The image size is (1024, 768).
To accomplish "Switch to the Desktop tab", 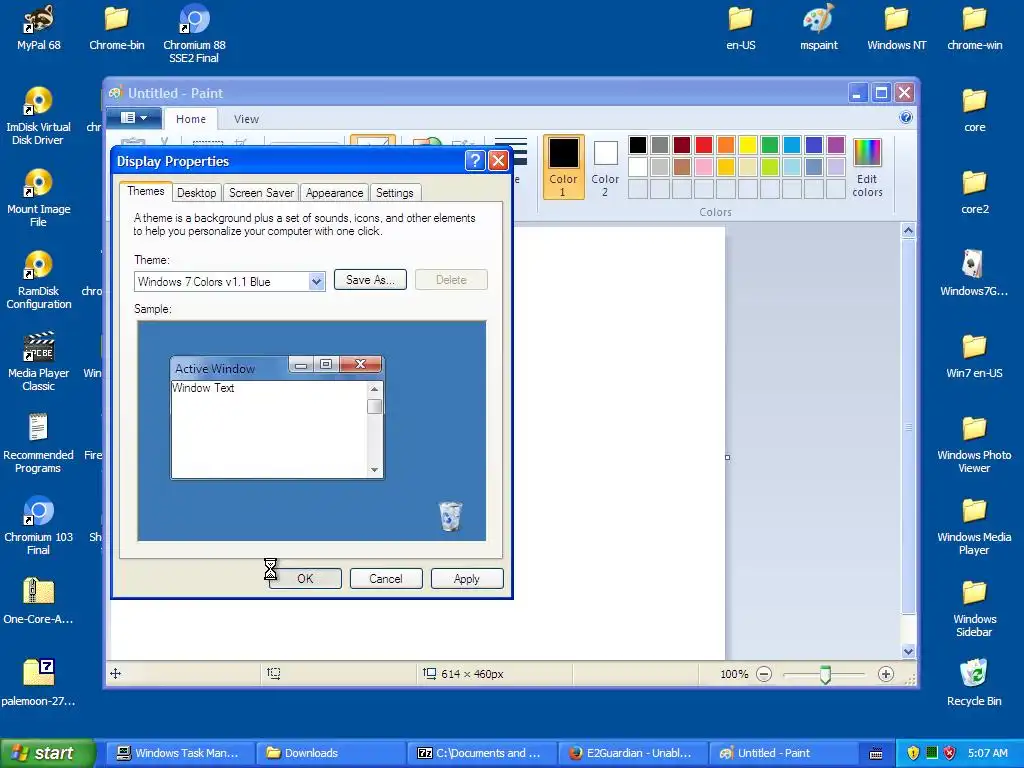I will point(197,193).
